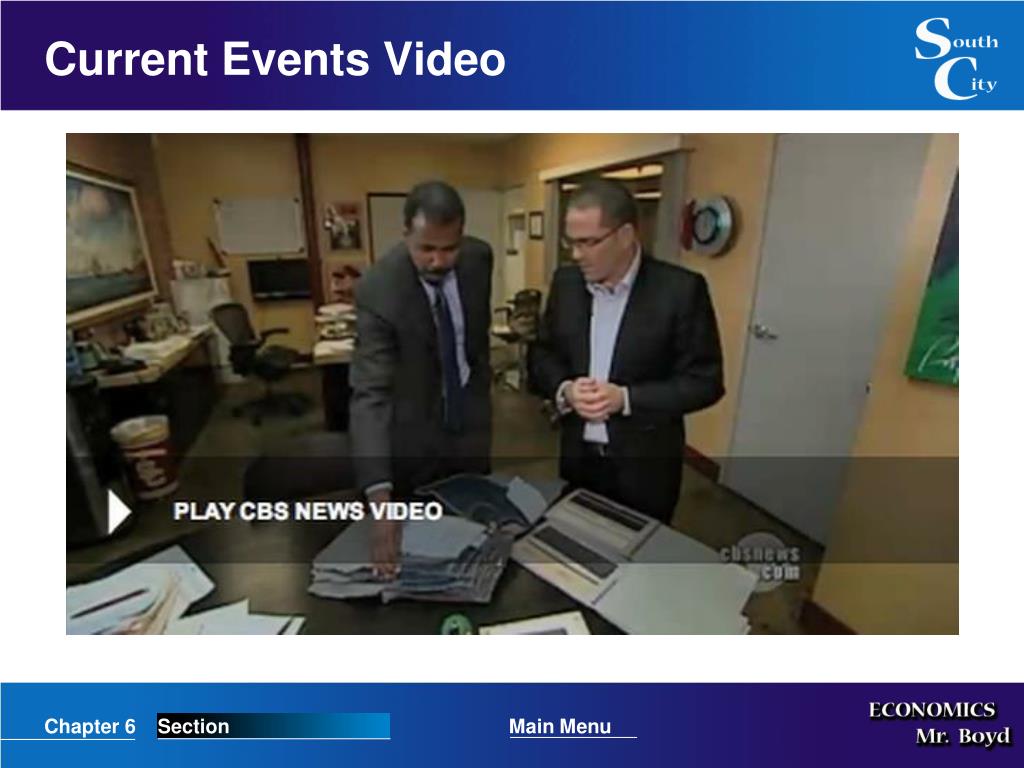Click the ECONOMICS text in footer
The height and width of the screenshot is (768, 1024).
[x=932, y=710]
